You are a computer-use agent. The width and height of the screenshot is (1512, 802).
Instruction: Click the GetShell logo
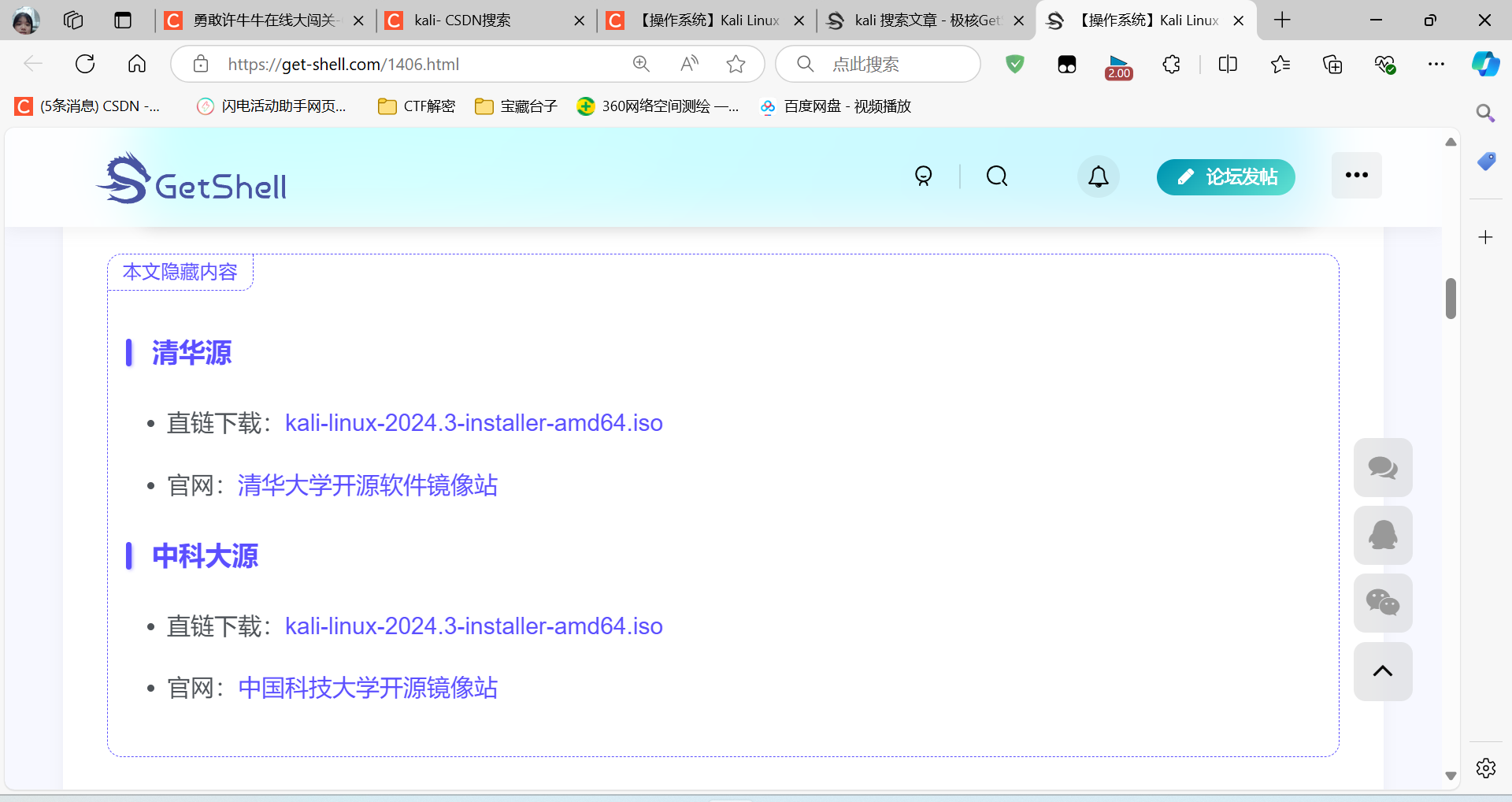pos(191,178)
